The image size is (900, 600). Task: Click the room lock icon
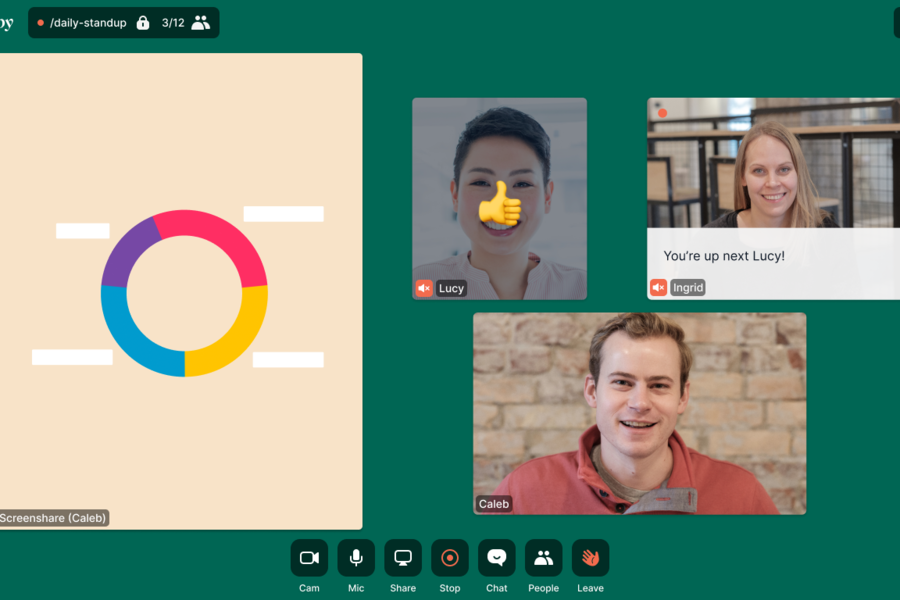point(143,22)
